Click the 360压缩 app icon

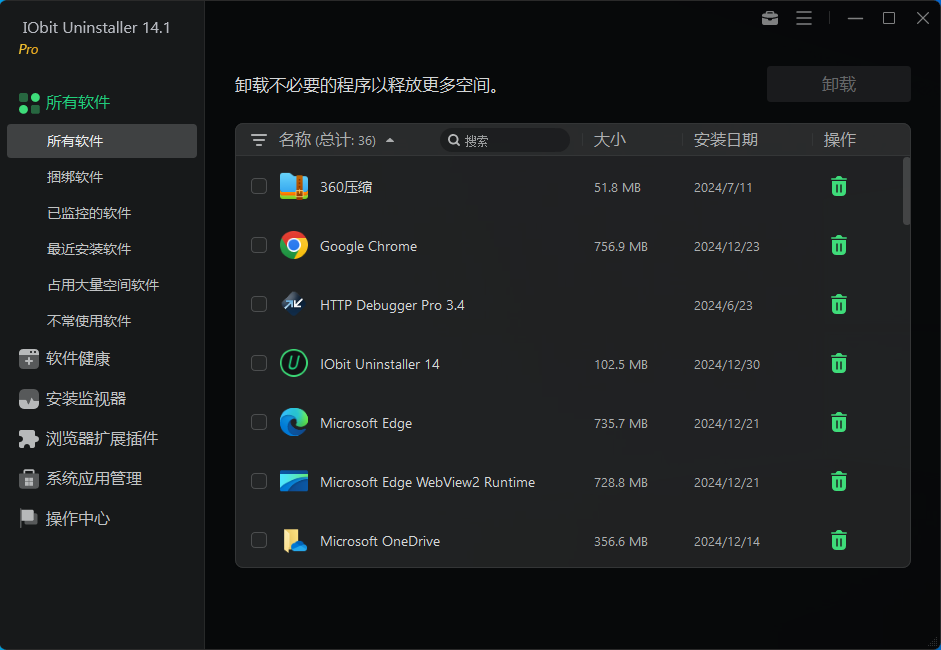(294, 187)
